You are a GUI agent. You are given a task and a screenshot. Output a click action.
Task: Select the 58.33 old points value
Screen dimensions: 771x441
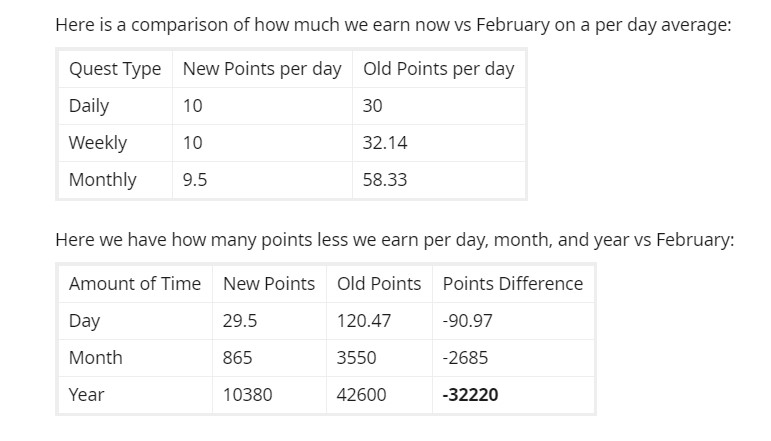pyautogui.click(x=385, y=180)
